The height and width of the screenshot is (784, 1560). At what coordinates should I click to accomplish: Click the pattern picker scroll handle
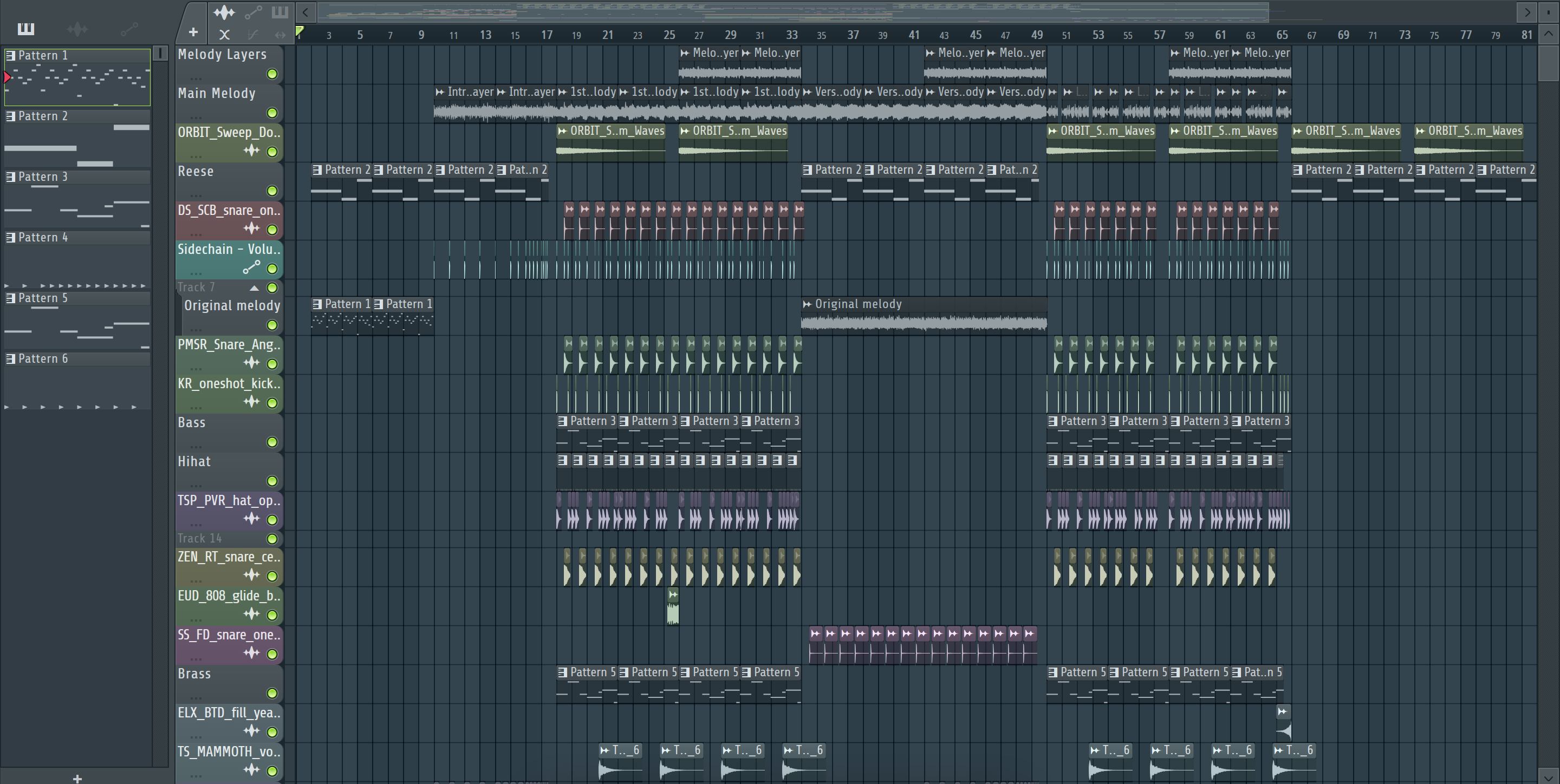click(x=160, y=53)
